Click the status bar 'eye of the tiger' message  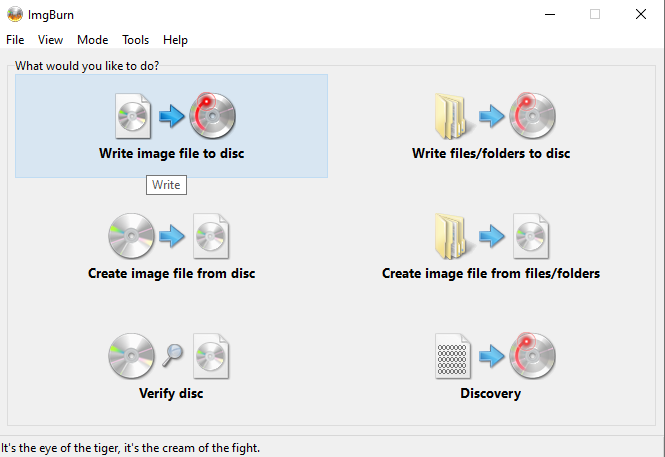coord(130,448)
